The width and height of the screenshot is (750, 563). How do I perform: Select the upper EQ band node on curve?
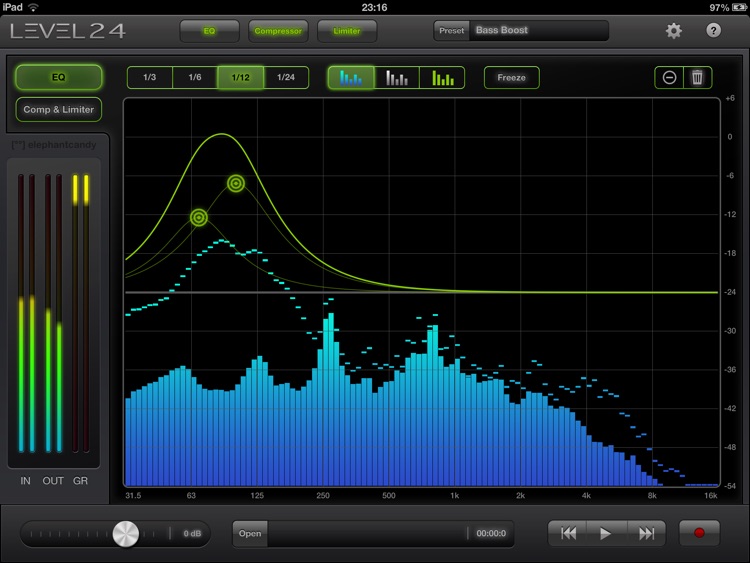point(236,183)
